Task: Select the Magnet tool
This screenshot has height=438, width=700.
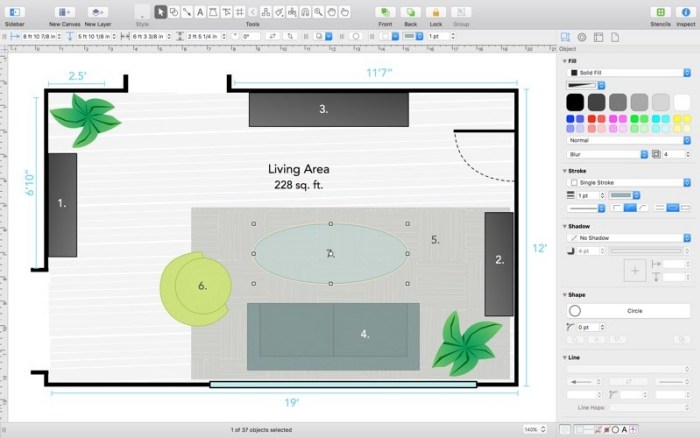Action: (305, 12)
